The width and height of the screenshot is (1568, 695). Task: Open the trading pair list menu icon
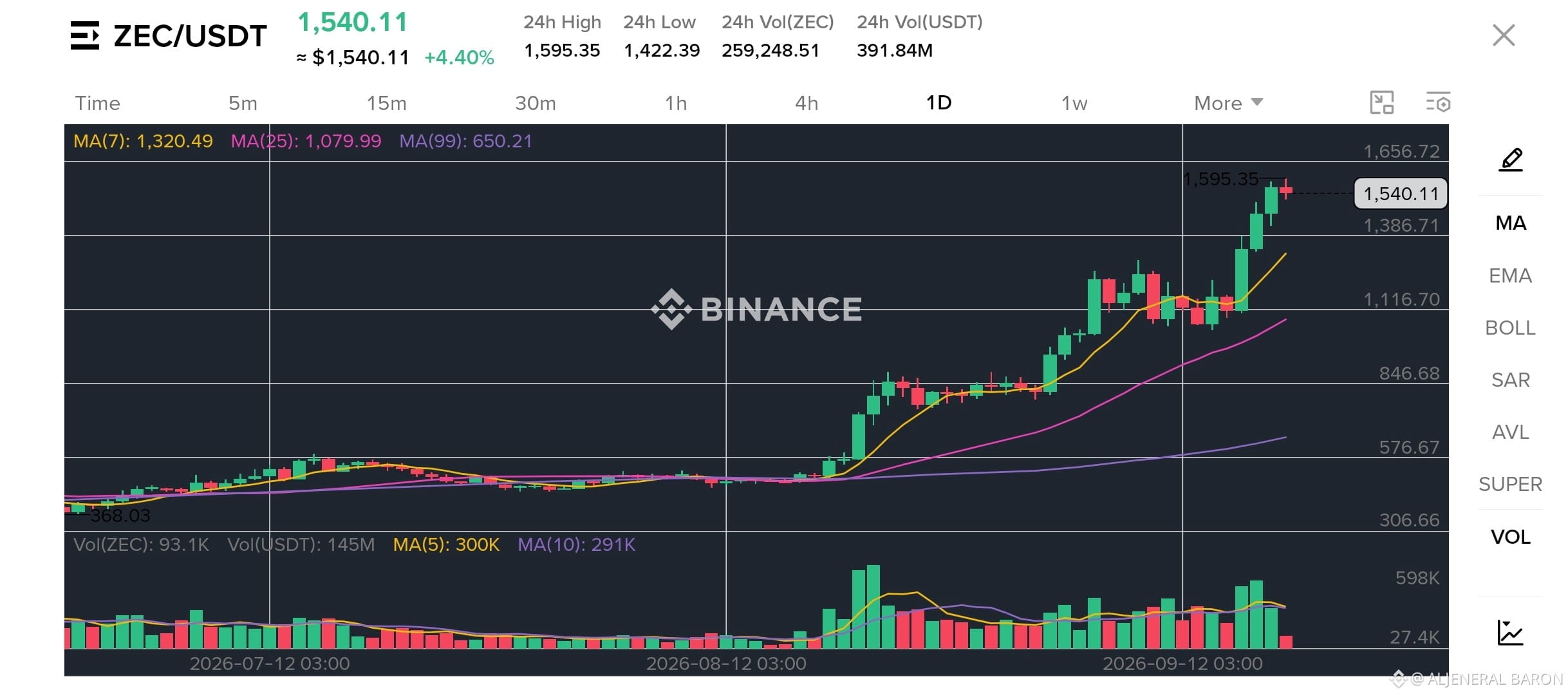85,35
